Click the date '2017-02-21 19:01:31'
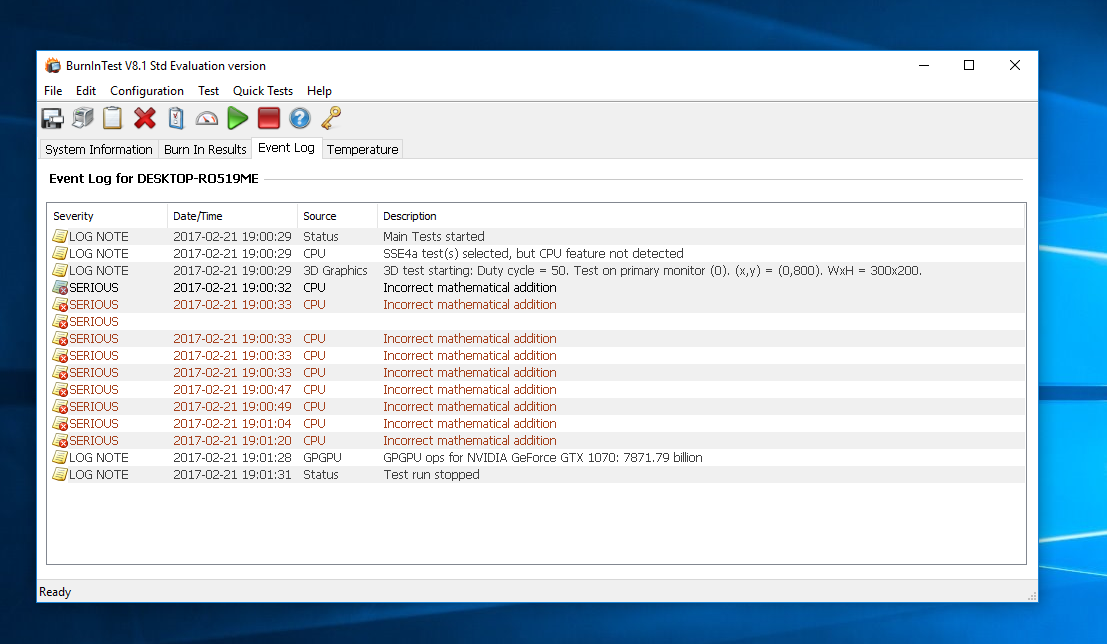1107x644 pixels. click(232, 475)
